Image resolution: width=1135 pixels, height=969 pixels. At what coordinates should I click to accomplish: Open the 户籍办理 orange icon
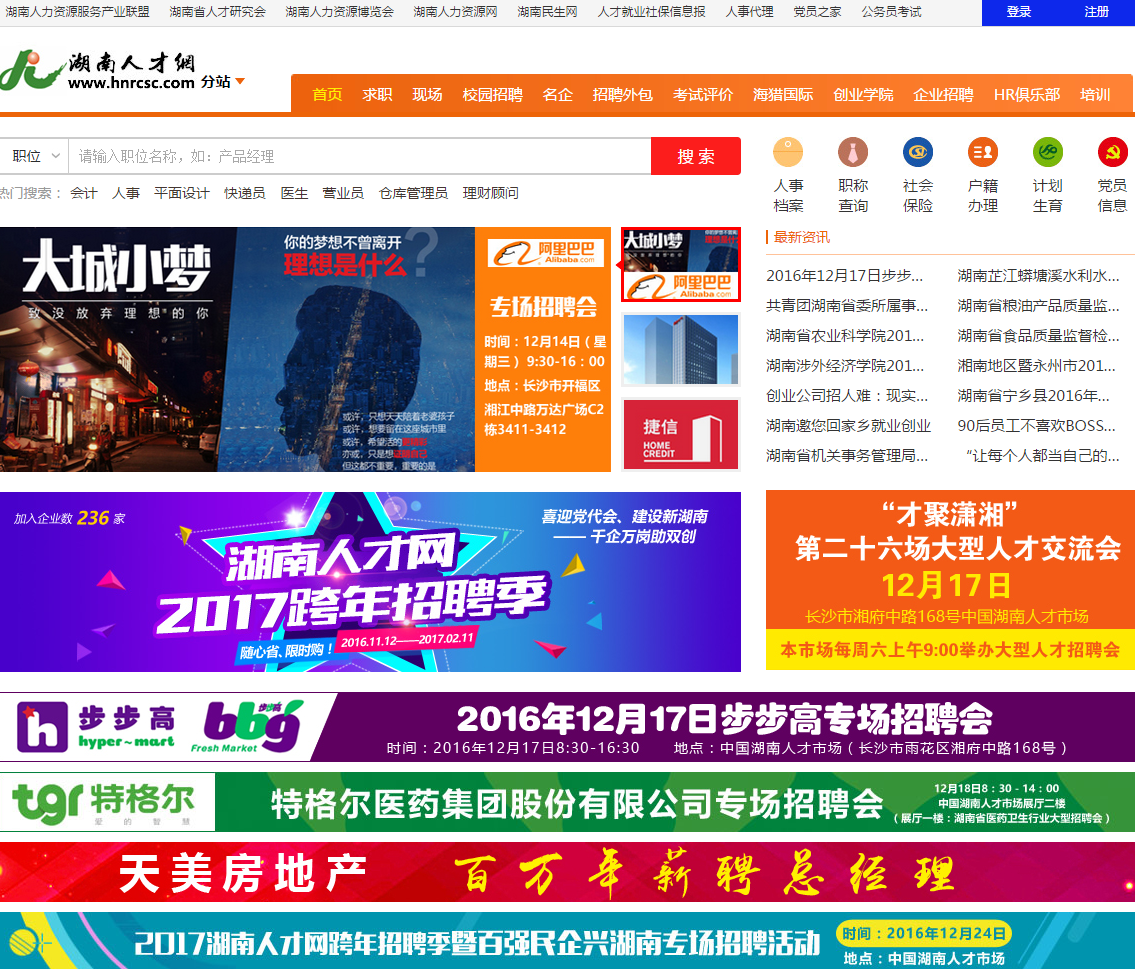(982, 153)
